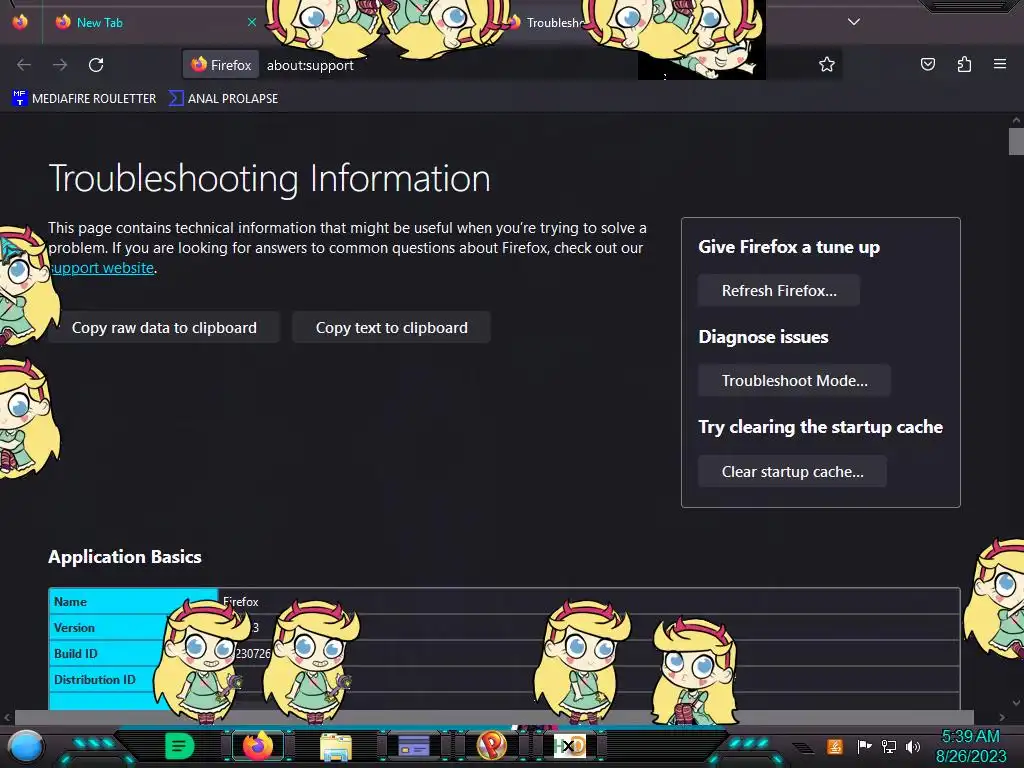Click the Troubleshooting Information page title

pos(269,178)
